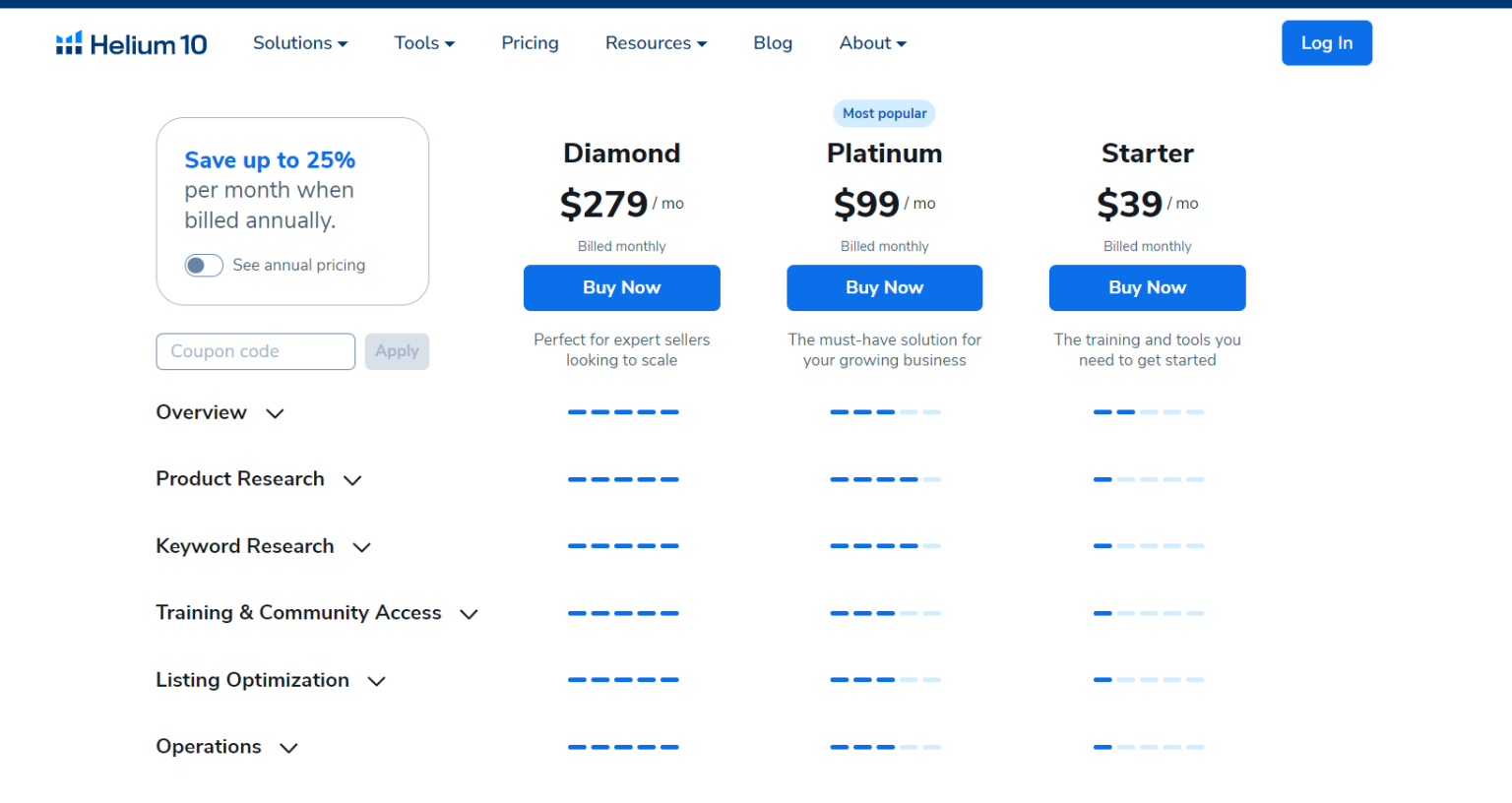Open the Solutions dropdown menu
The height and width of the screenshot is (803, 1512).
[300, 42]
